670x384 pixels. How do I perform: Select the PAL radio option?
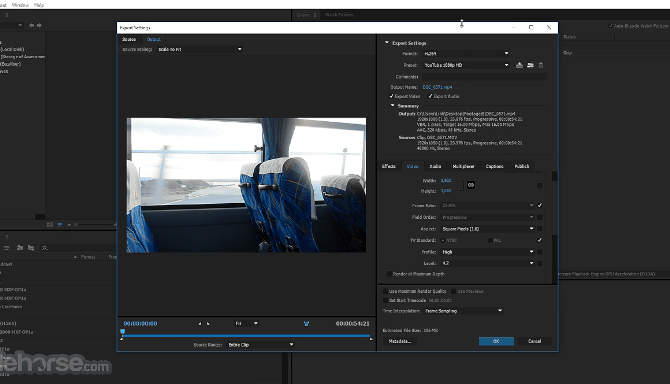pos(490,240)
